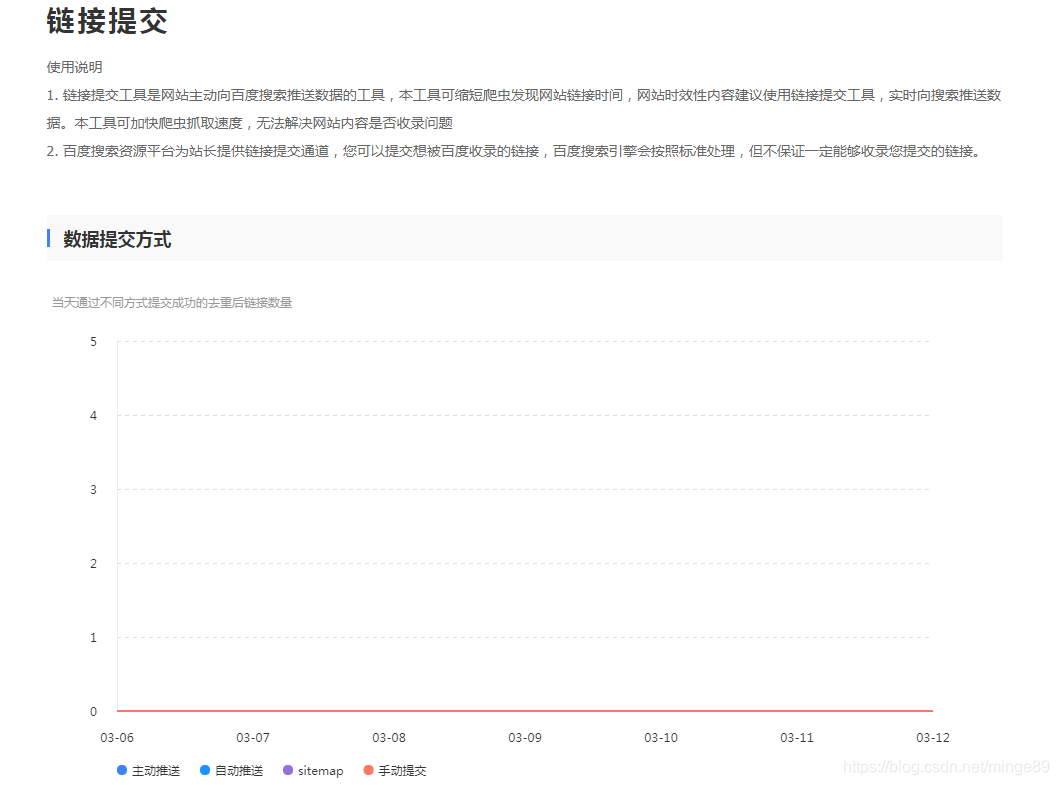Click the blue dot beside 主动推送
The image size is (1059, 785).
point(122,770)
